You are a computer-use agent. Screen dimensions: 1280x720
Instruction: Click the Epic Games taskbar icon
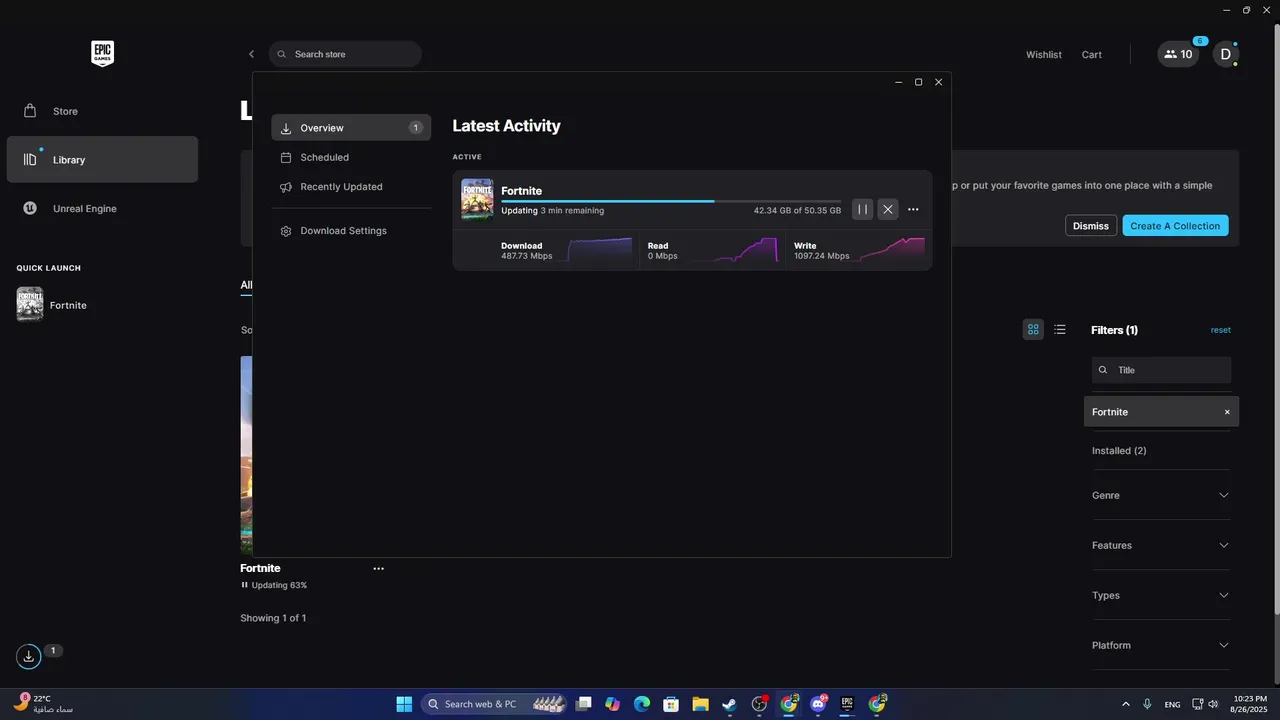847,704
